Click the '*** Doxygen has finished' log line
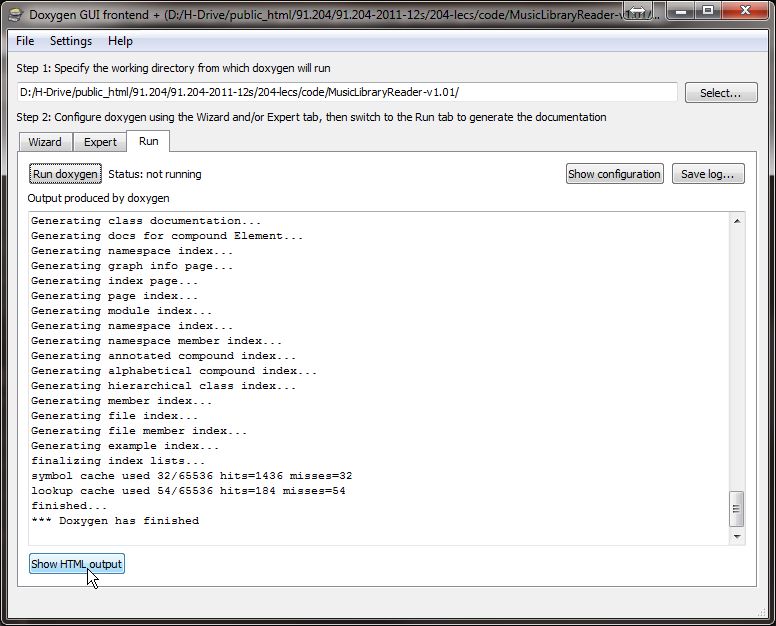The image size is (776, 626). click(x=115, y=521)
